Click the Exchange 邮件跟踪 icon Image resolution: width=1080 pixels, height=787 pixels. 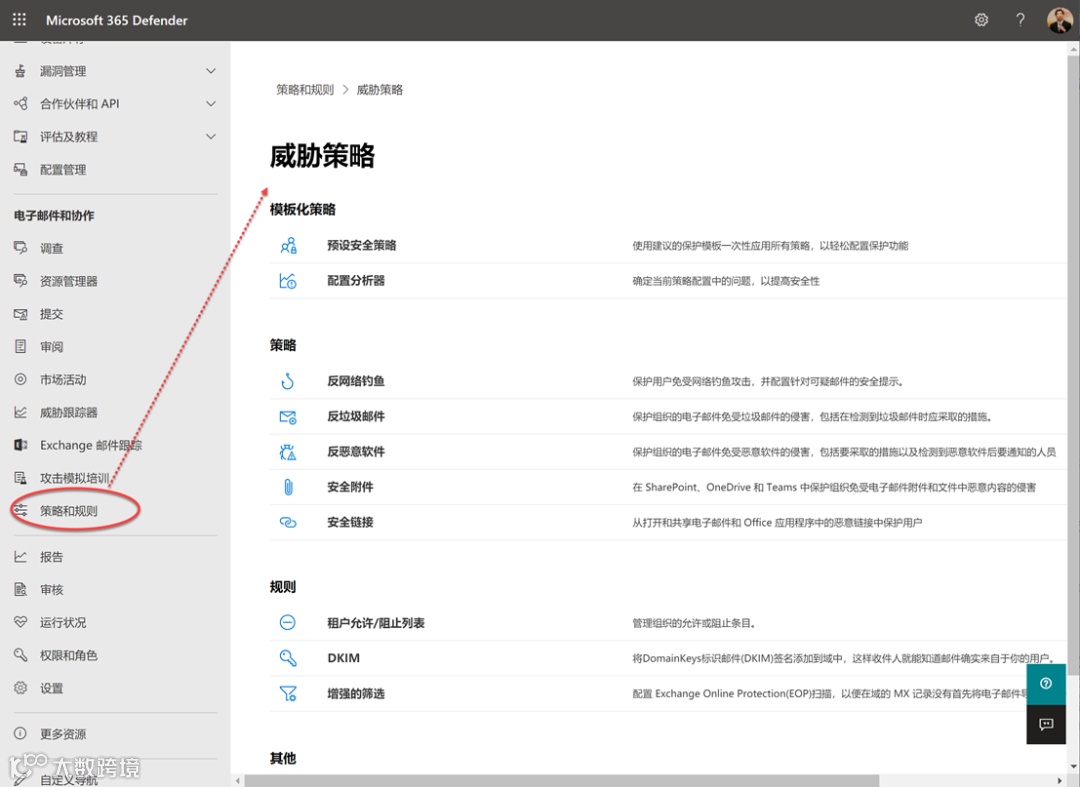click(x=21, y=445)
